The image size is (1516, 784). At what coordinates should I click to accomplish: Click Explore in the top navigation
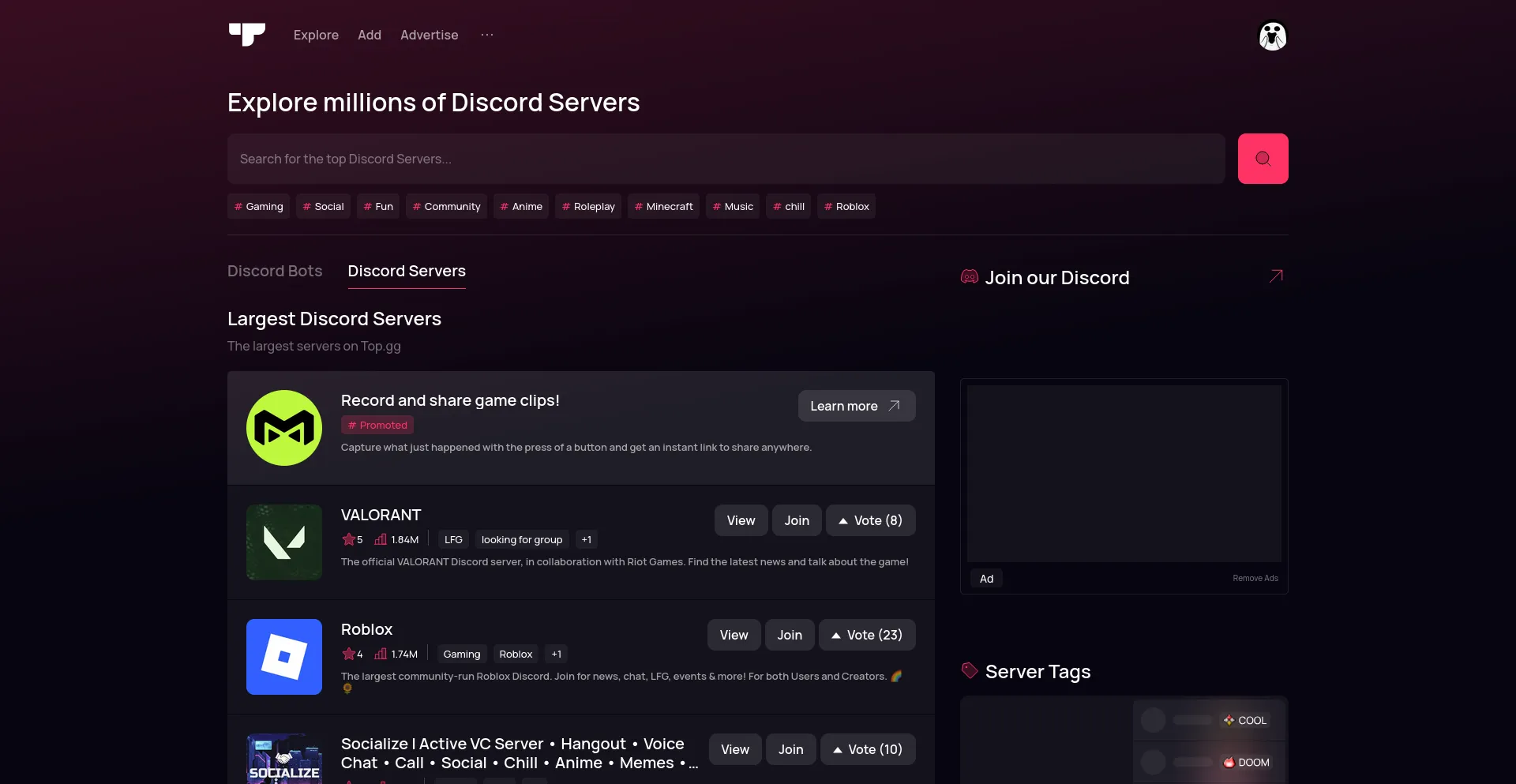coord(316,35)
